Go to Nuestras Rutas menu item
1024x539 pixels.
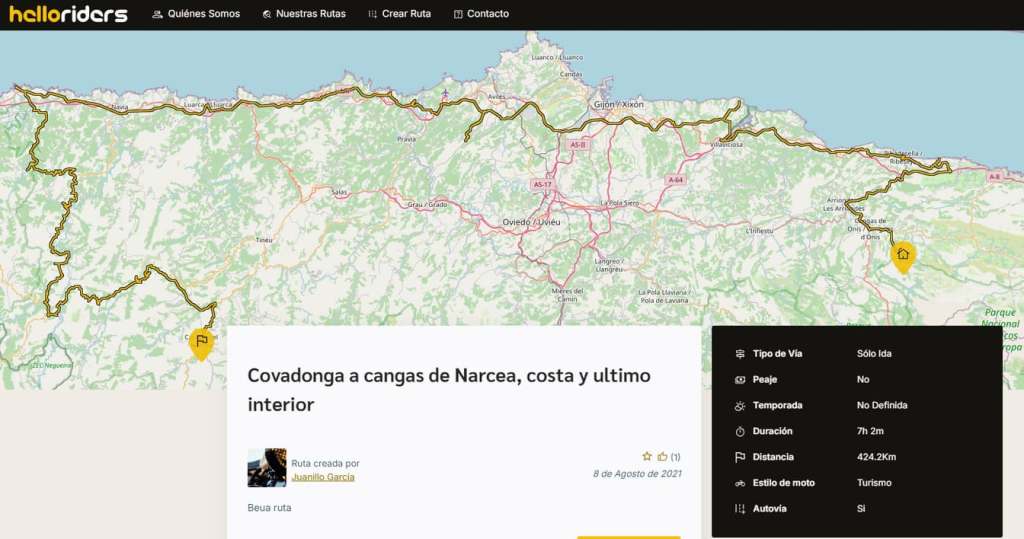pyautogui.click(x=306, y=14)
